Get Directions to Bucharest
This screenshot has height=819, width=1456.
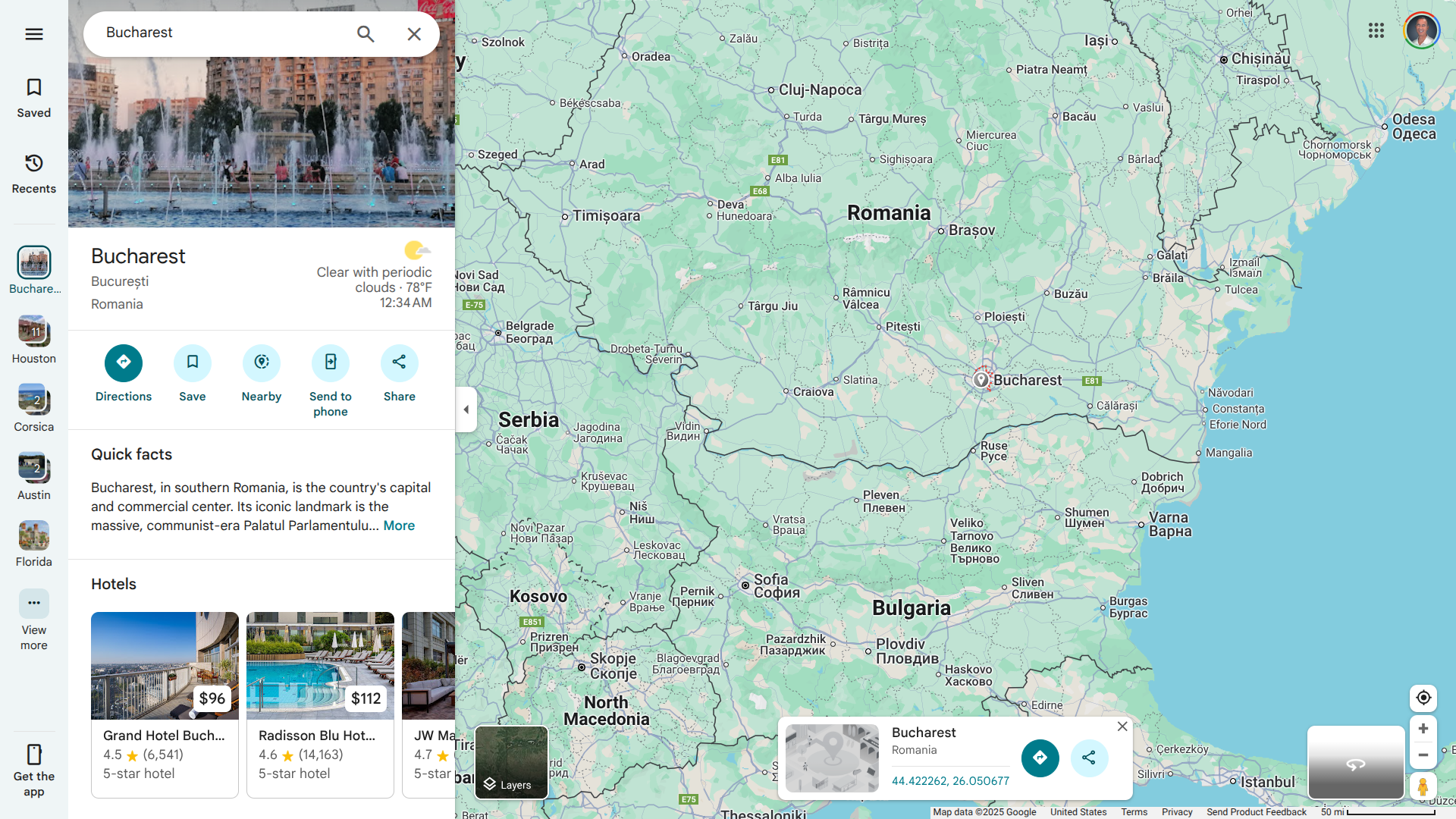click(123, 363)
